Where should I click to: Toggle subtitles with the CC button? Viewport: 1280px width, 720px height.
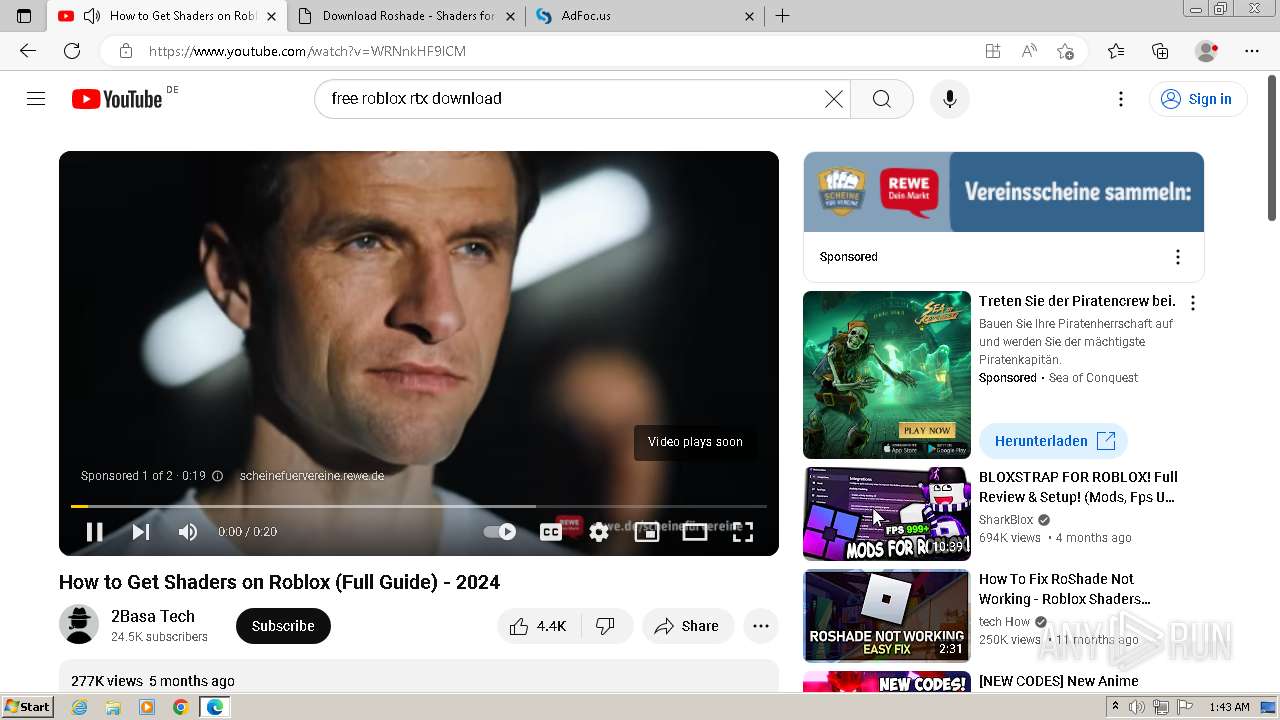[550, 532]
